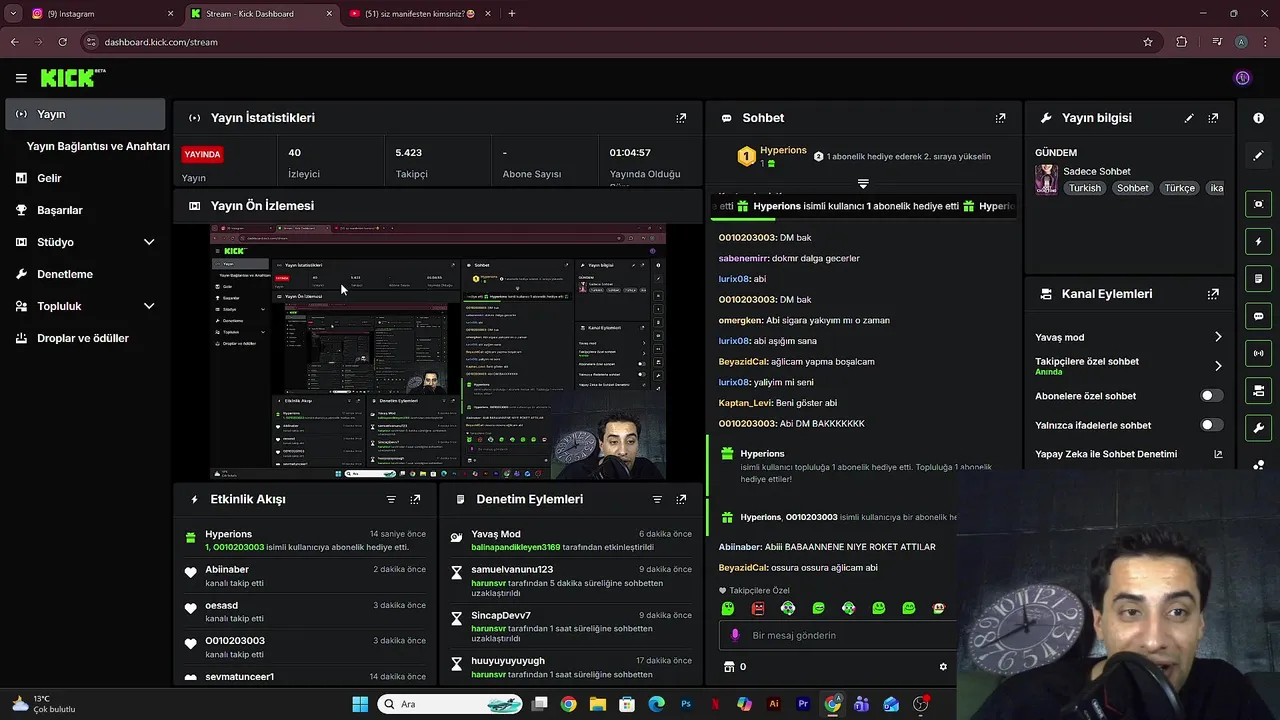Edit stream info with the pencil in Yayın bilgisi

(1189, 118)
